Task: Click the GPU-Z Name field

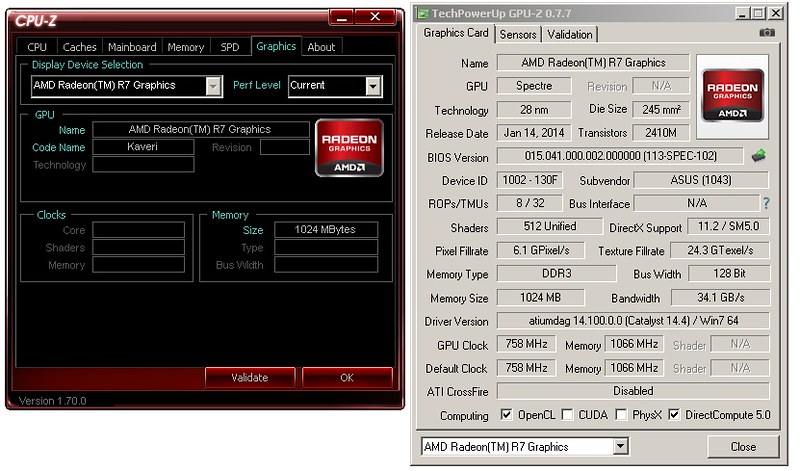Action: tap(593, 62)
